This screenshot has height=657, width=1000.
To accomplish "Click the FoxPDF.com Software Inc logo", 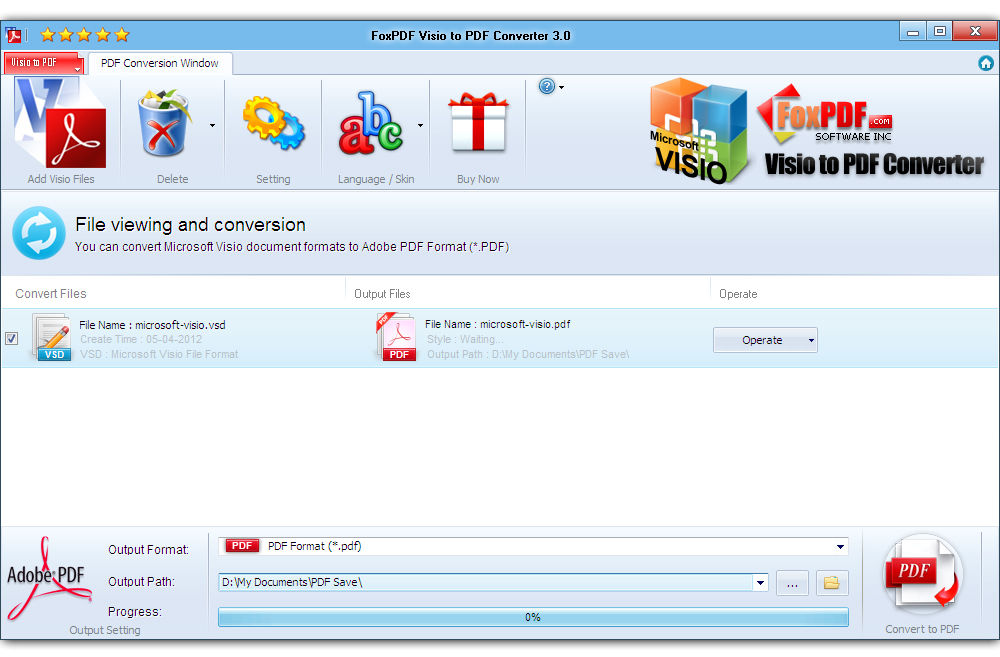I will [x=824, y=114].
